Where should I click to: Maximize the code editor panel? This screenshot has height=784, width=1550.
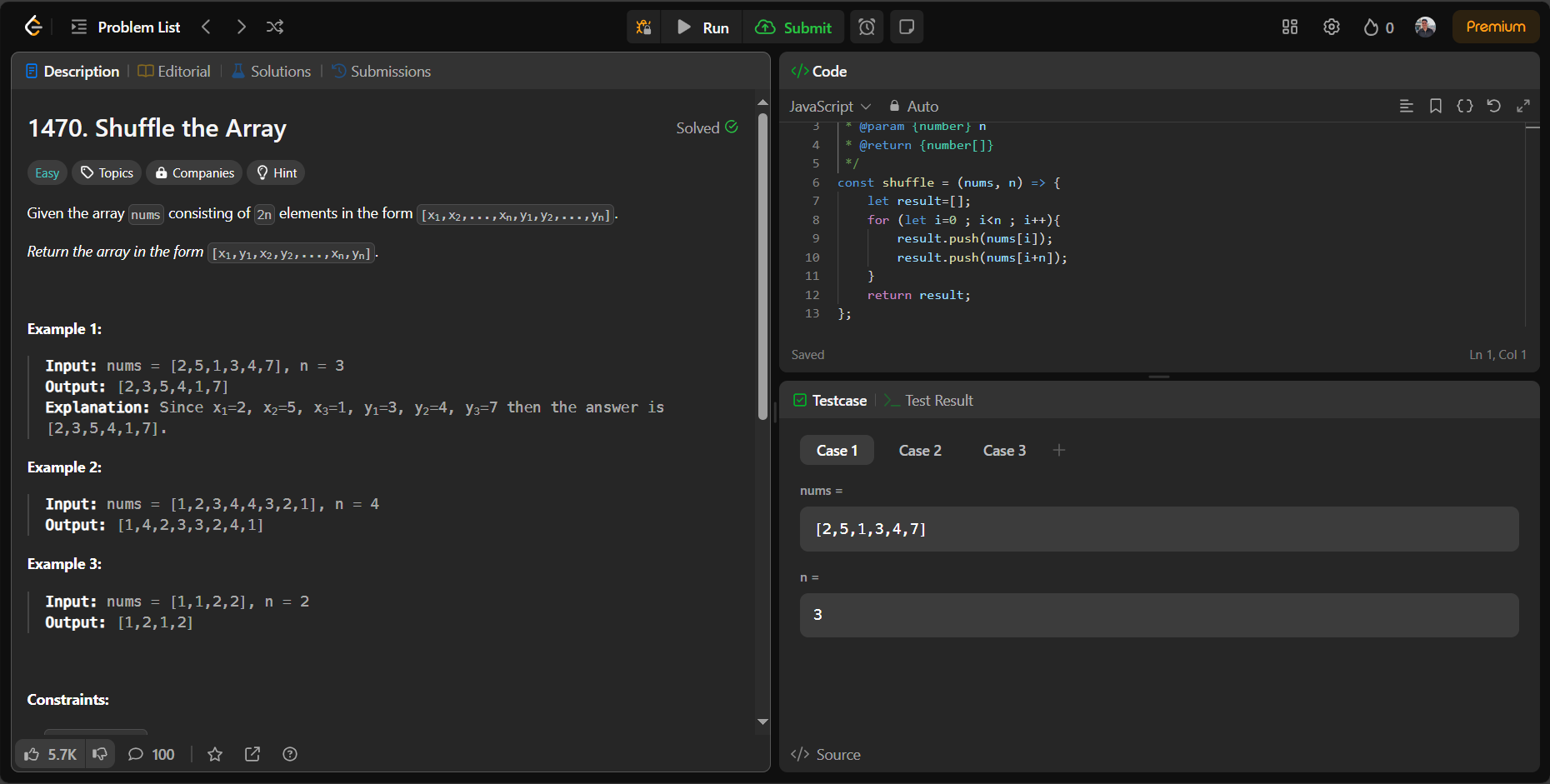click(1523, 106)
